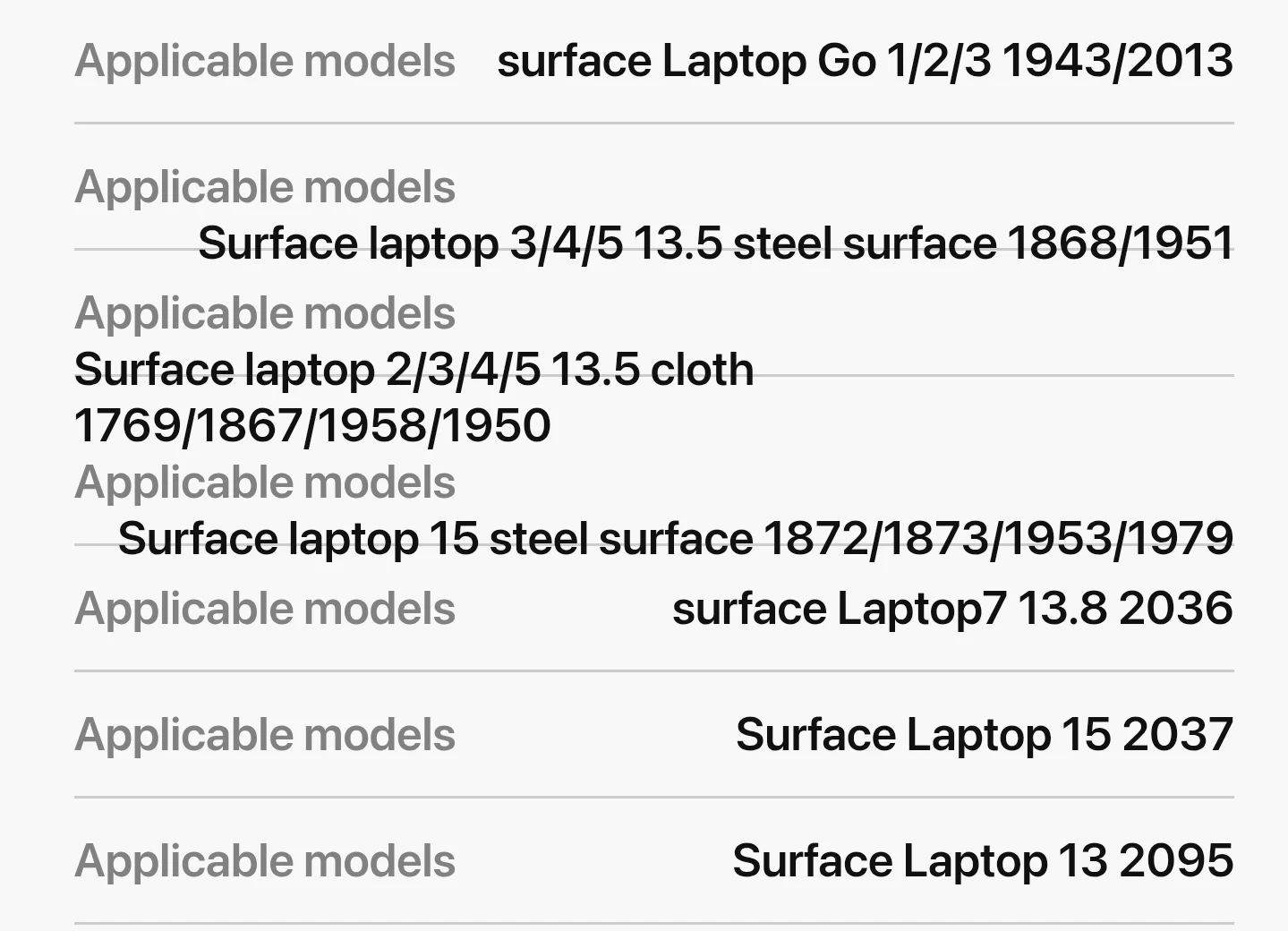Click 'Applicable models' label above 13.5 steel surface
Screen dimensions: 1288x931
(x=265, y=187)
